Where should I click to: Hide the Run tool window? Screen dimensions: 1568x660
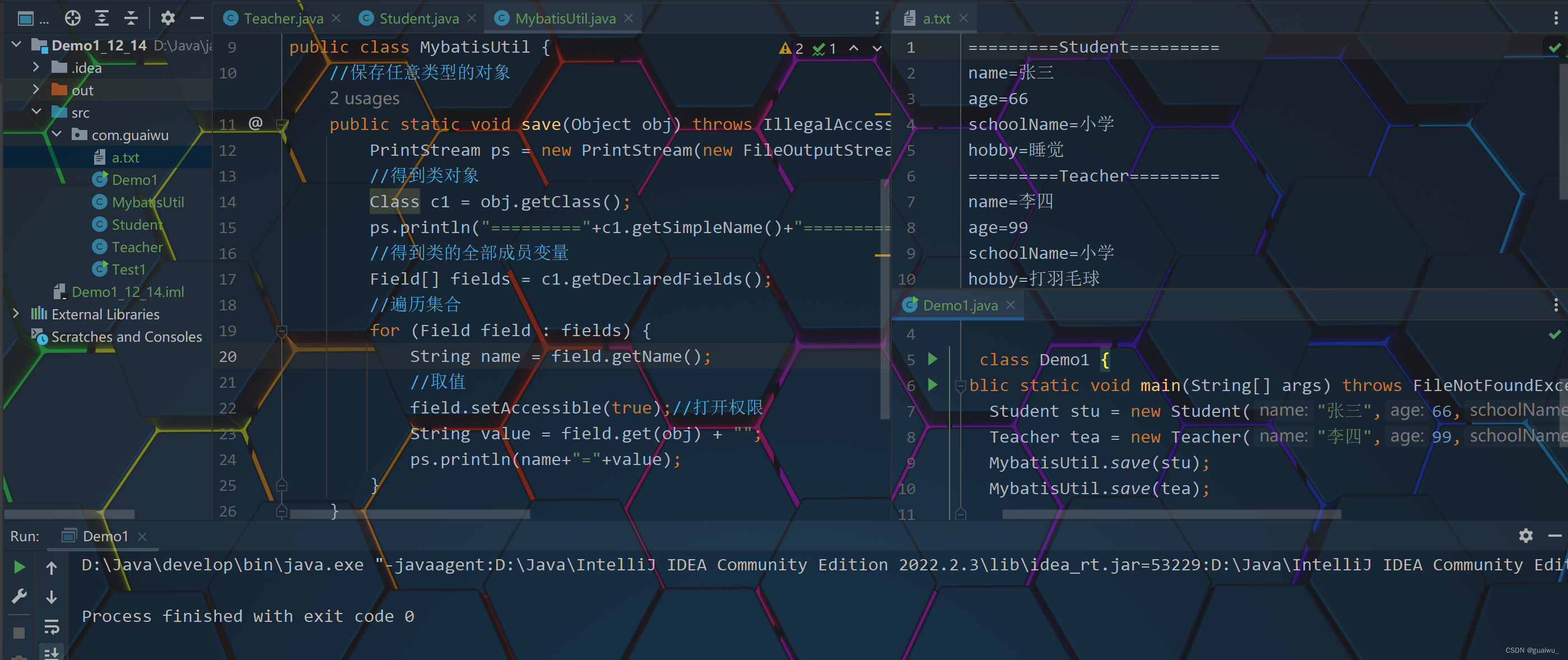coord(1554,536)
